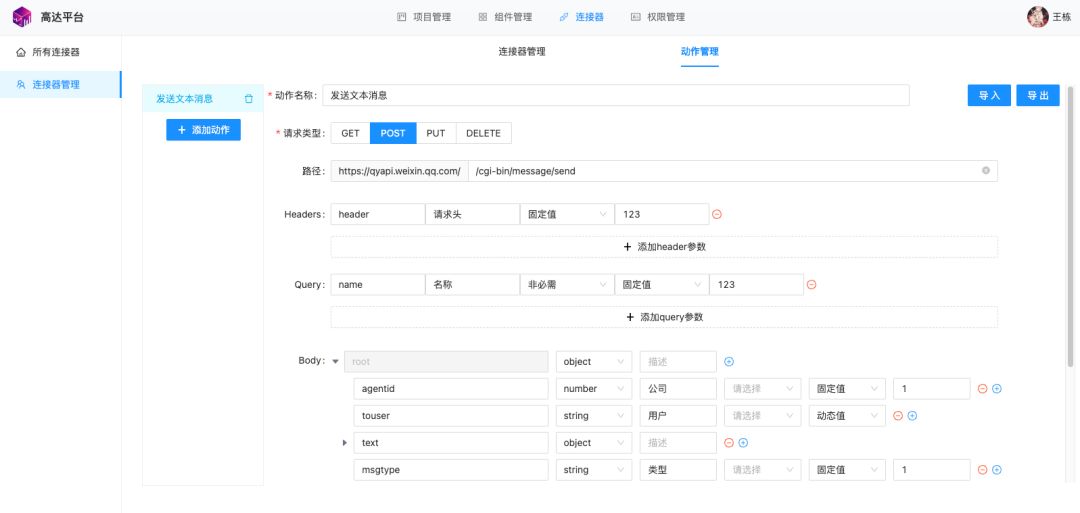Viewport: 1080px width, 513px height.
Task: Remove the touser body field
Action: click(x=898, y=415)
